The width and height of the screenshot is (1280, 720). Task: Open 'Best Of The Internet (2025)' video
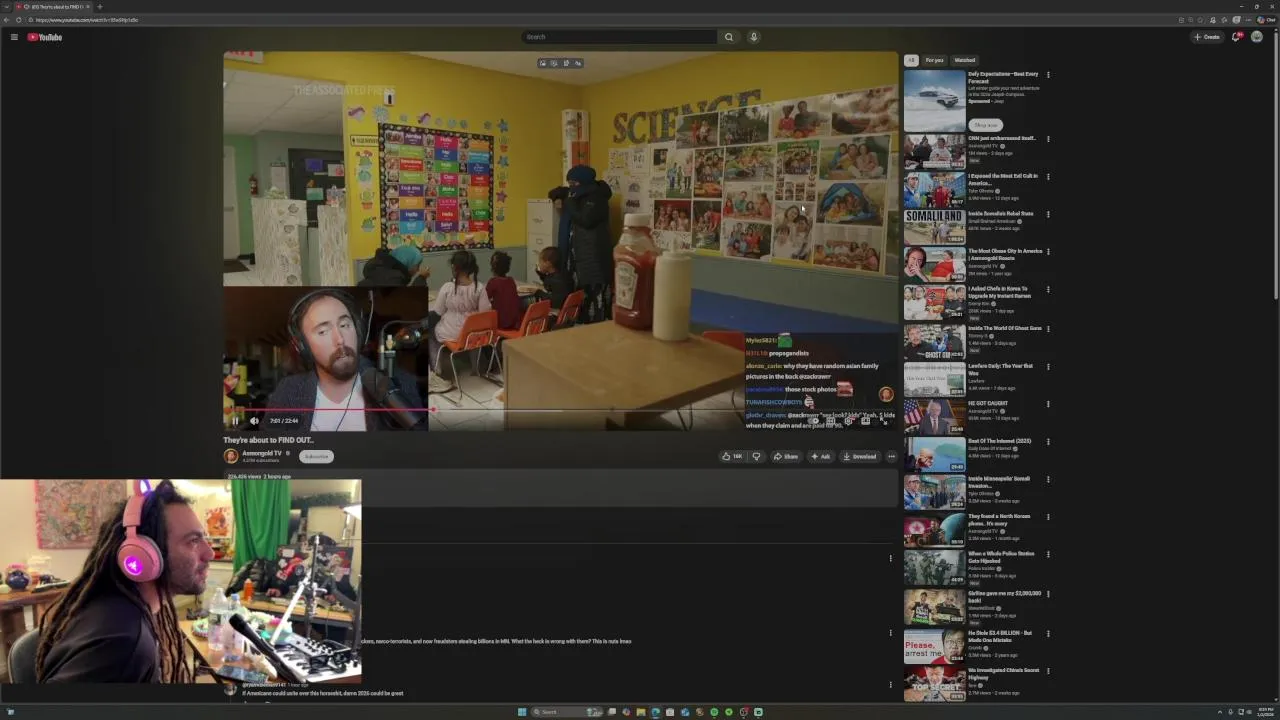pos(999,441)
